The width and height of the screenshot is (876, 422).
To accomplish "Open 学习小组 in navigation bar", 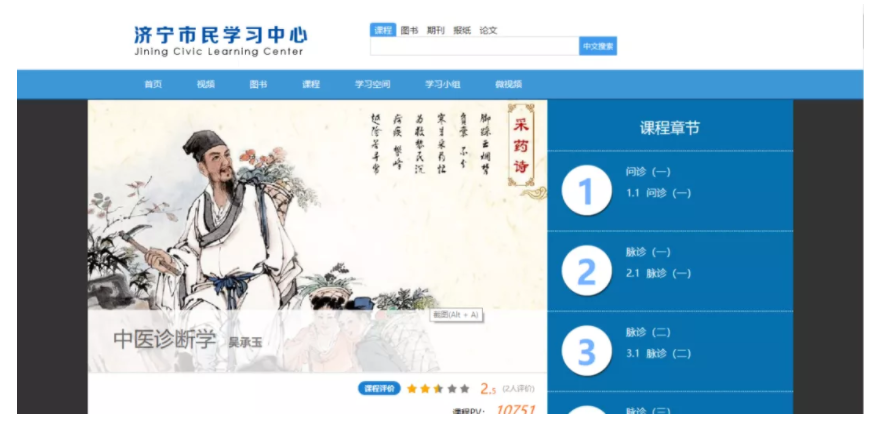I will (443, 84).
